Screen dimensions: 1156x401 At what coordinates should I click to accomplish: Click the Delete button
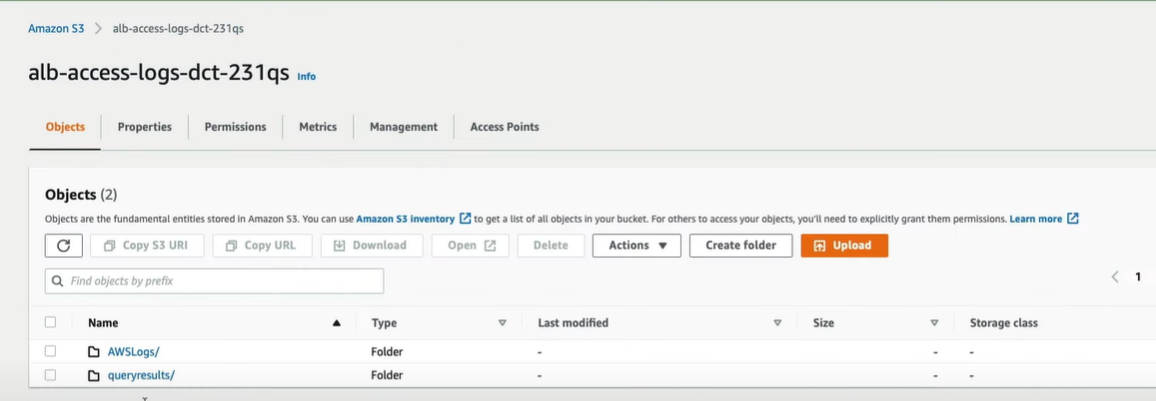[x=551, y=245]
